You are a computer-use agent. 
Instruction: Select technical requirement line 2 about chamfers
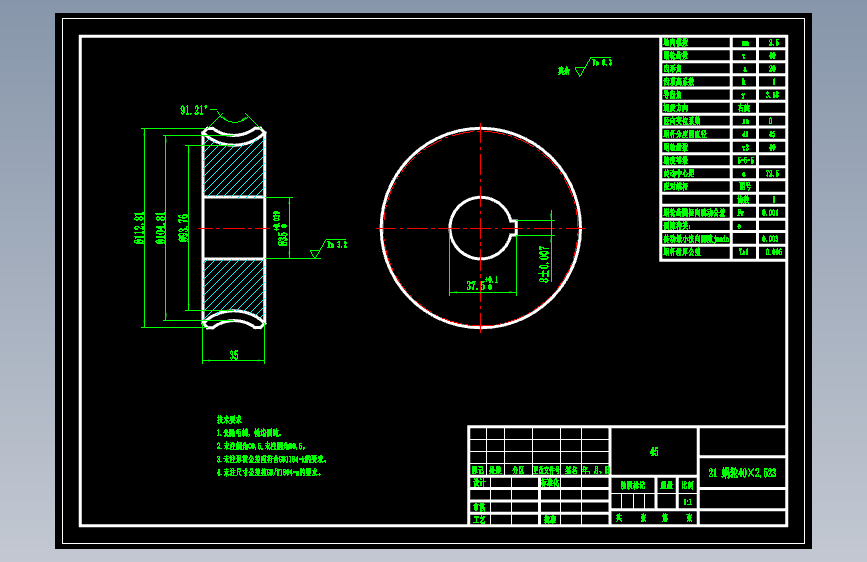click(x=261, y=446)
